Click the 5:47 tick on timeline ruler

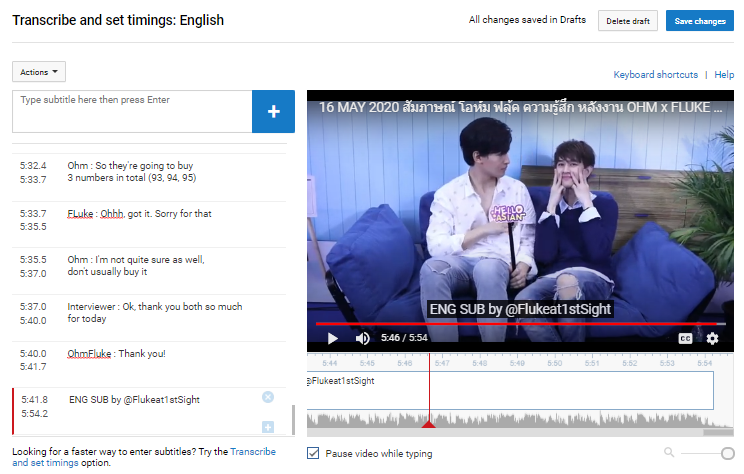point(442,363)
